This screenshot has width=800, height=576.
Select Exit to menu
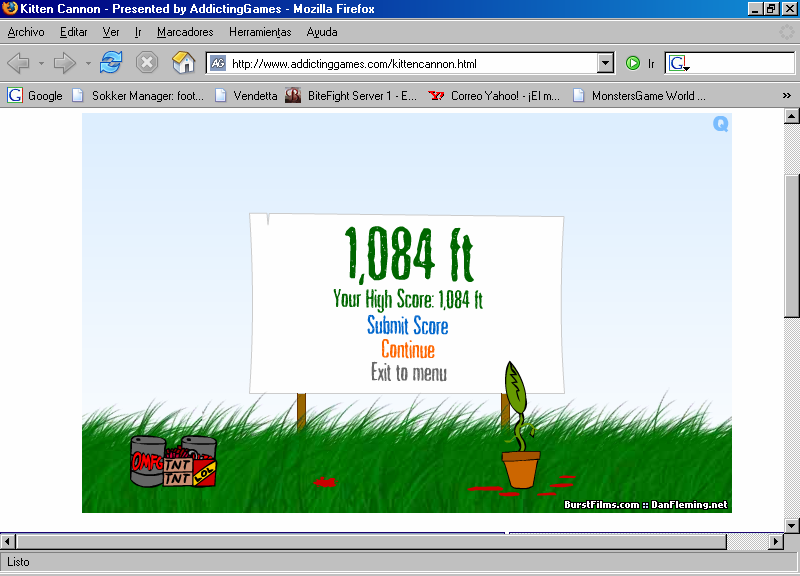(408, 373)
